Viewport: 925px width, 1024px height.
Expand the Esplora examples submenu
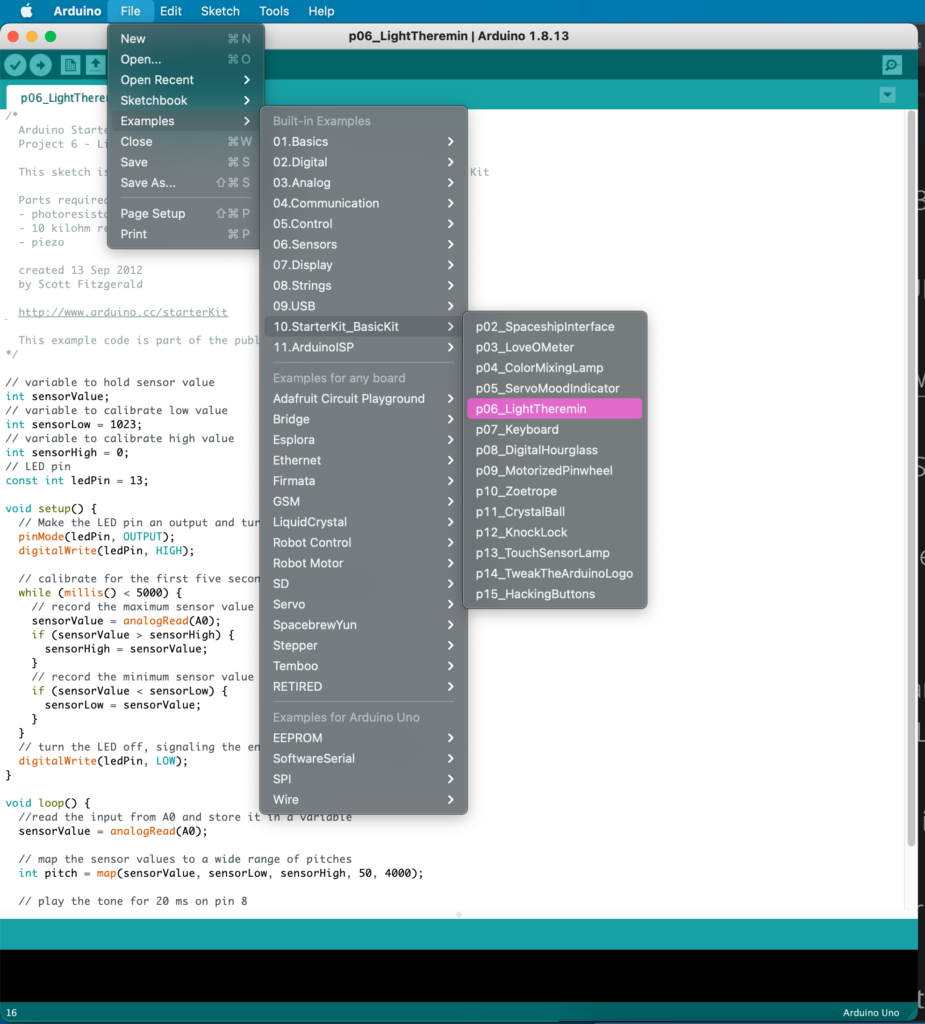coord(363,440)
